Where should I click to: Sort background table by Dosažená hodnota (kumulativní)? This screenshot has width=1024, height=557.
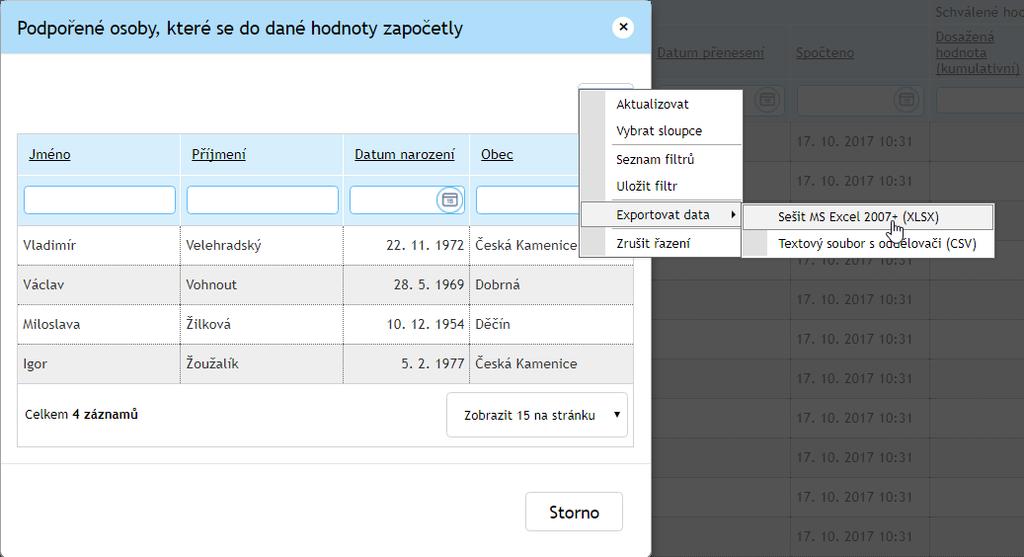tap(978, 53)
